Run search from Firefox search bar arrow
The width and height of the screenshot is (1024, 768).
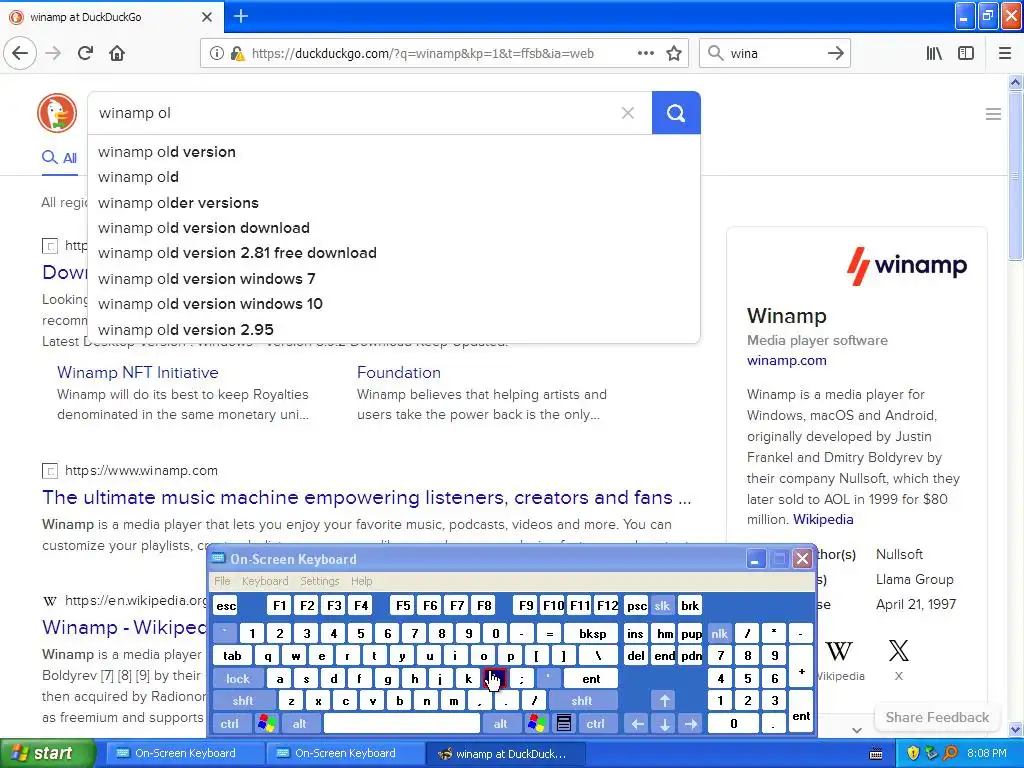(836, 54)
